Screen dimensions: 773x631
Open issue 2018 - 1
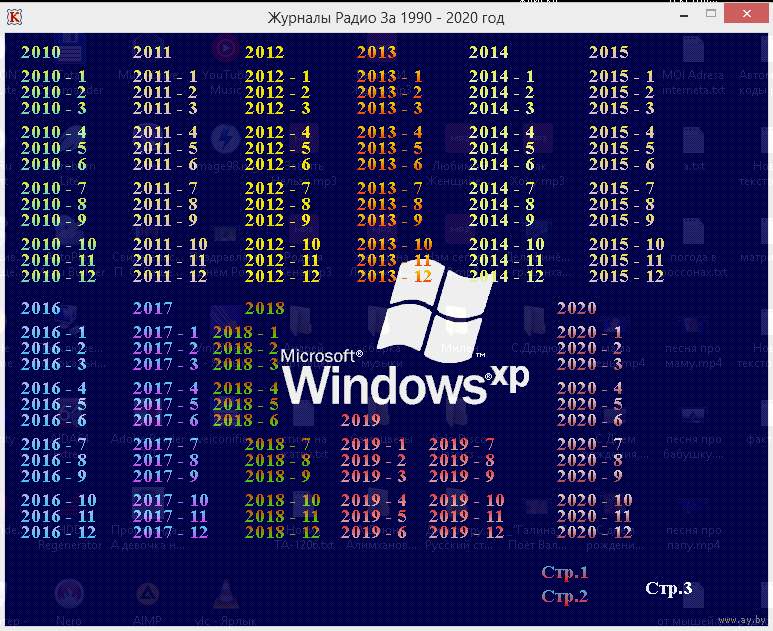tap(246, 332)
